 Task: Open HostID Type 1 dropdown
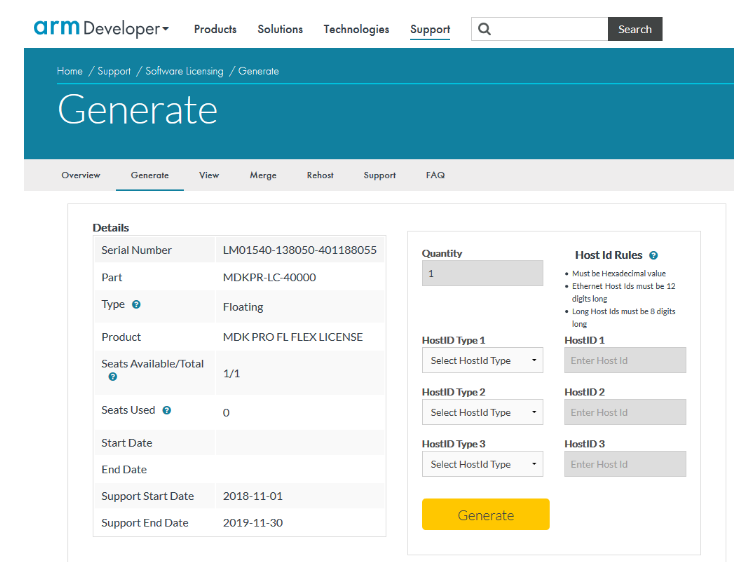click(x=483, y=360)
